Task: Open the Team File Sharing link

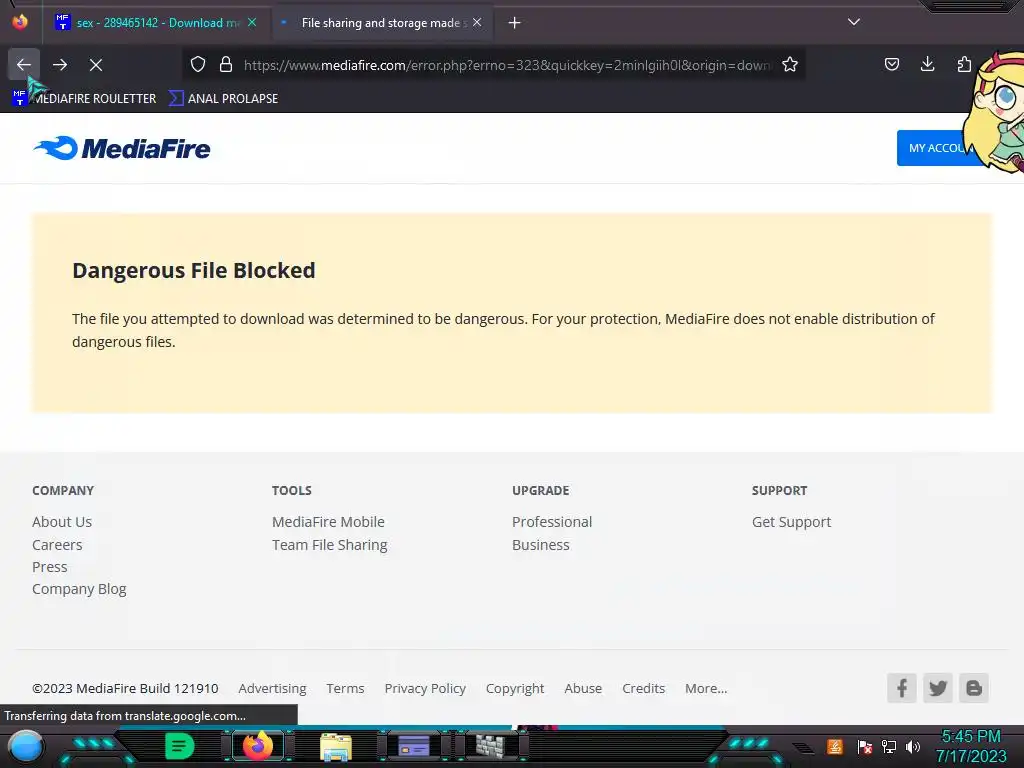Action: 330,545
